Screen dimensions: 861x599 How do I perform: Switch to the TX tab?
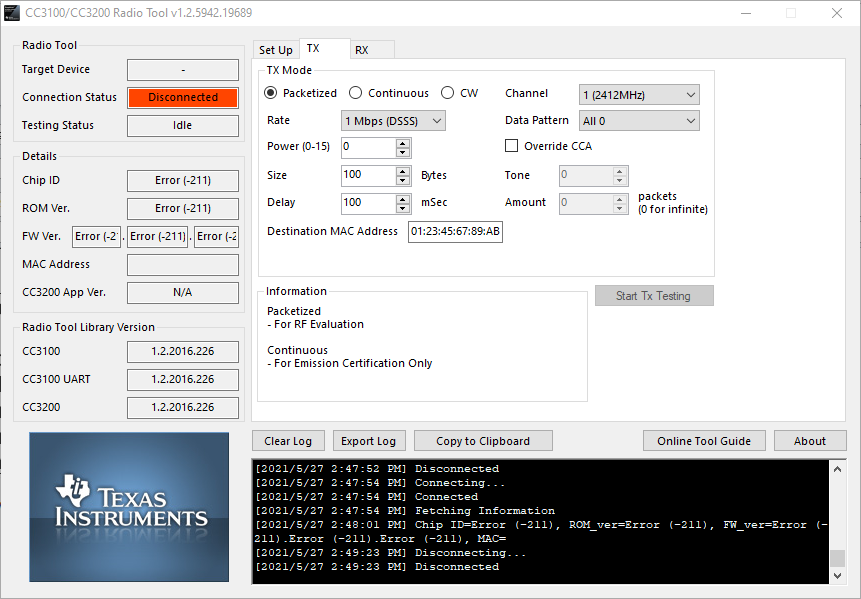[325, 48]
